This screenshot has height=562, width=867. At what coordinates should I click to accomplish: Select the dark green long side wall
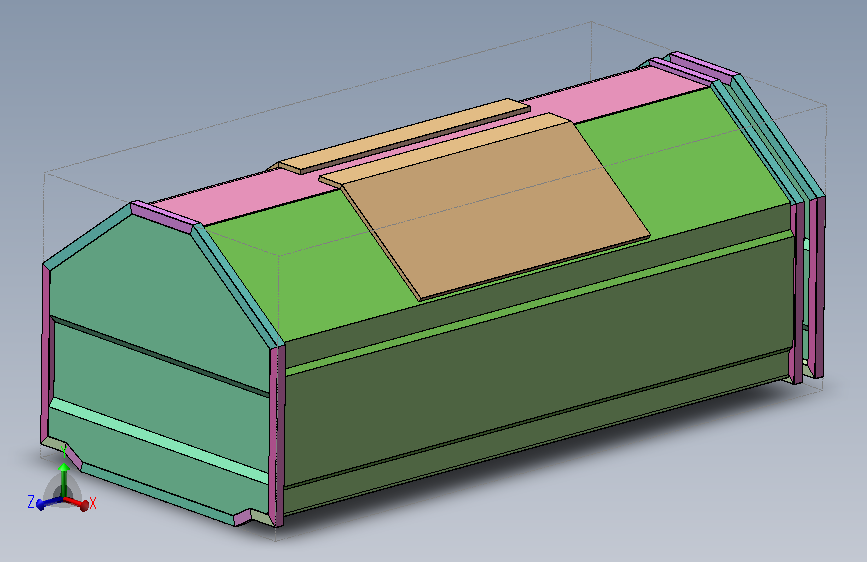coord(539,362)
